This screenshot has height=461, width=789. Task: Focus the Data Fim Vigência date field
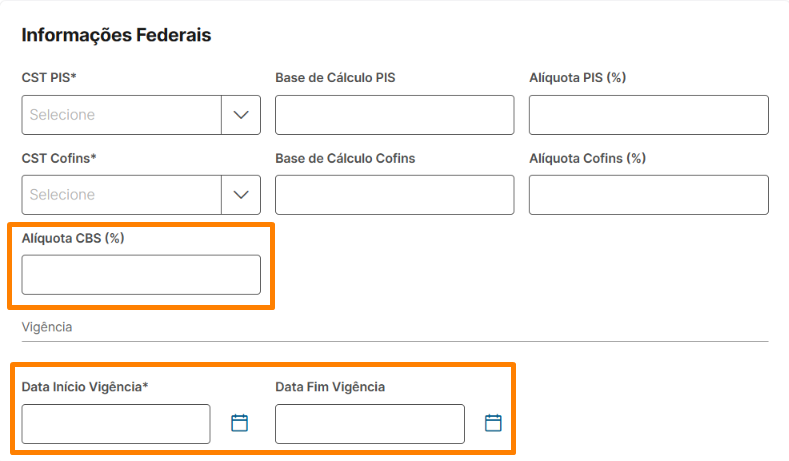[x=370, y=424]
